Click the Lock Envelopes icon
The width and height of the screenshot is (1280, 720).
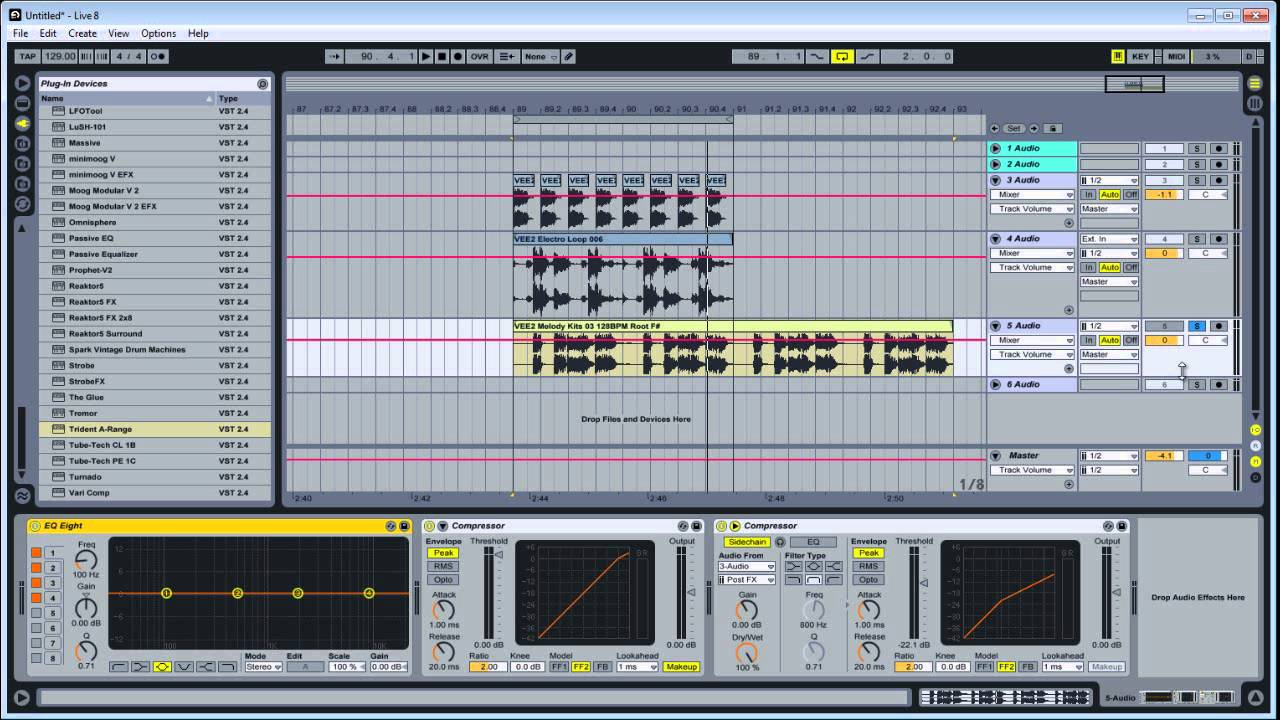pyautogui.click(x=1052, y=128)
